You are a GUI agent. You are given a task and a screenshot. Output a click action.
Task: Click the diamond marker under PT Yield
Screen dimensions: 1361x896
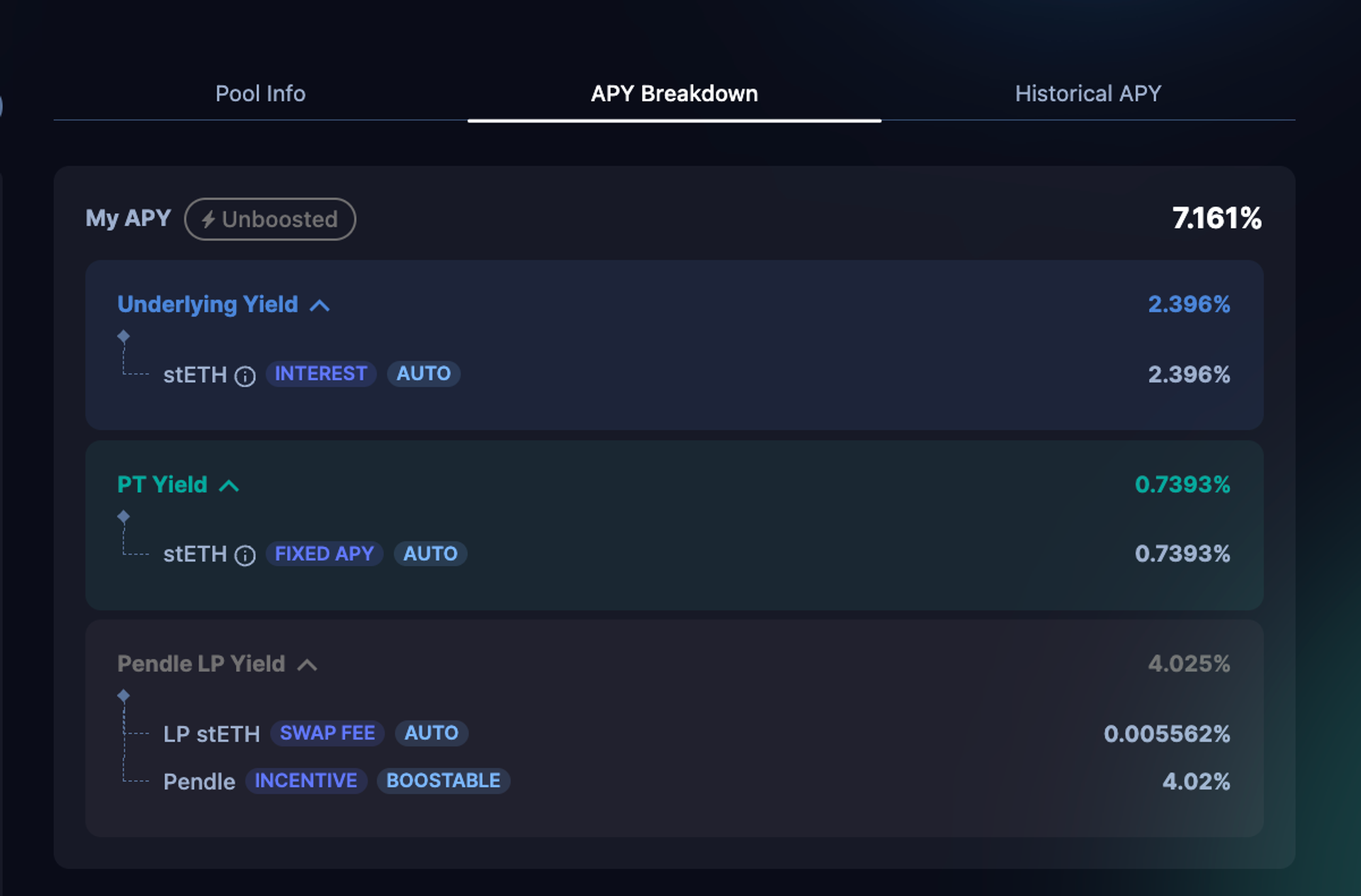pos(123,516)
